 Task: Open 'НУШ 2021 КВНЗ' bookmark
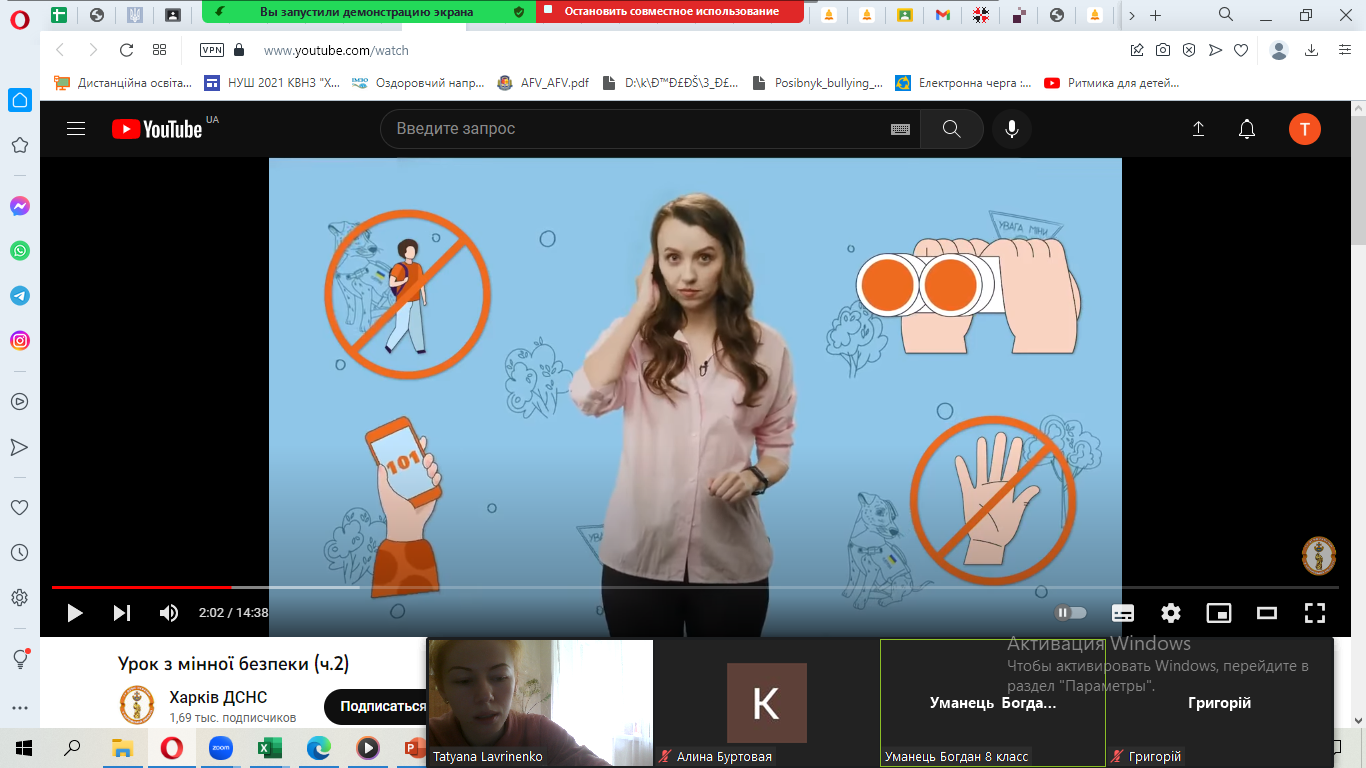coord(272,83)
